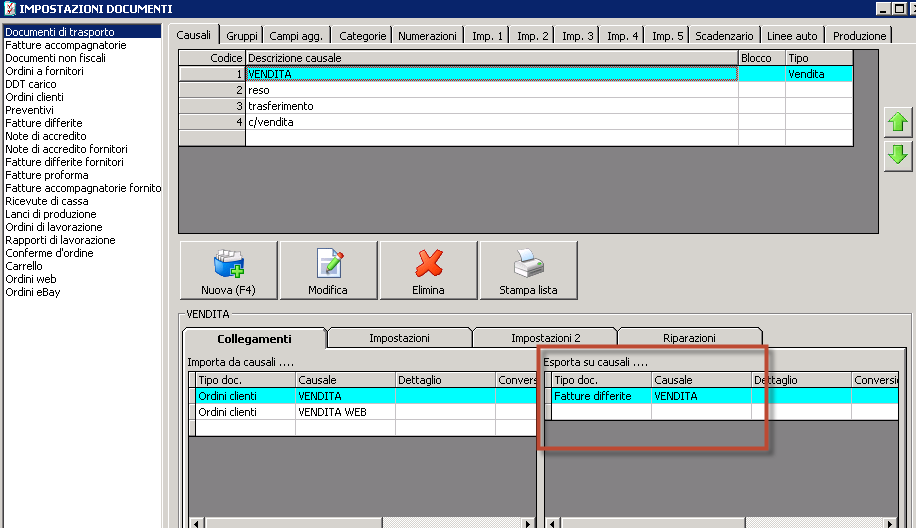This screenshot has width=916, height=528.
Task: Select the Imp. 3 tab
Action: (578, 36)
